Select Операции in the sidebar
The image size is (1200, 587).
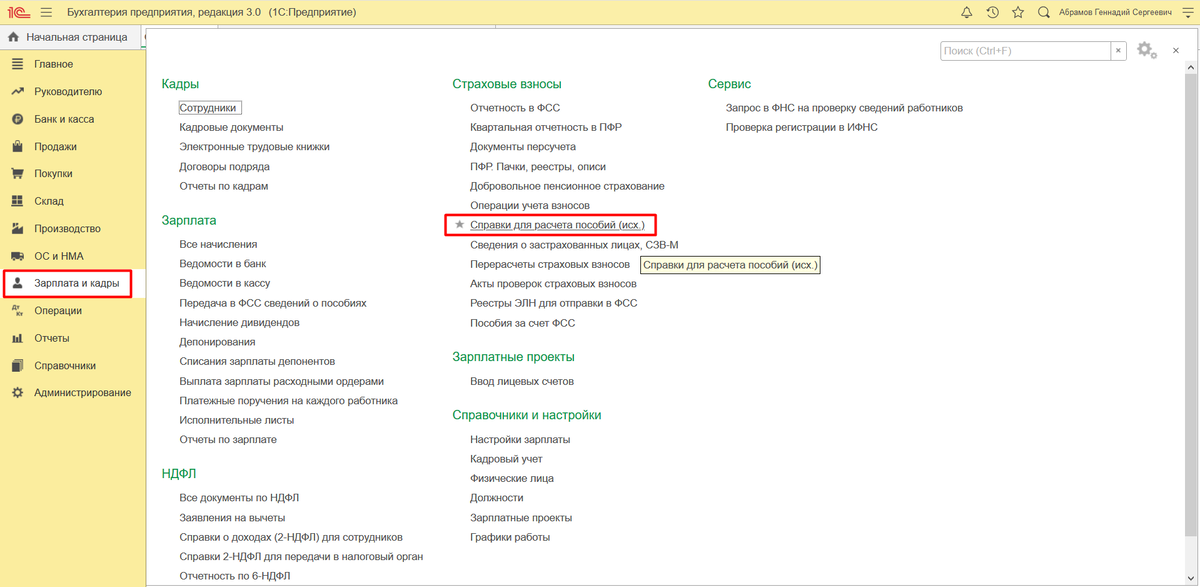tap(73, 310)
